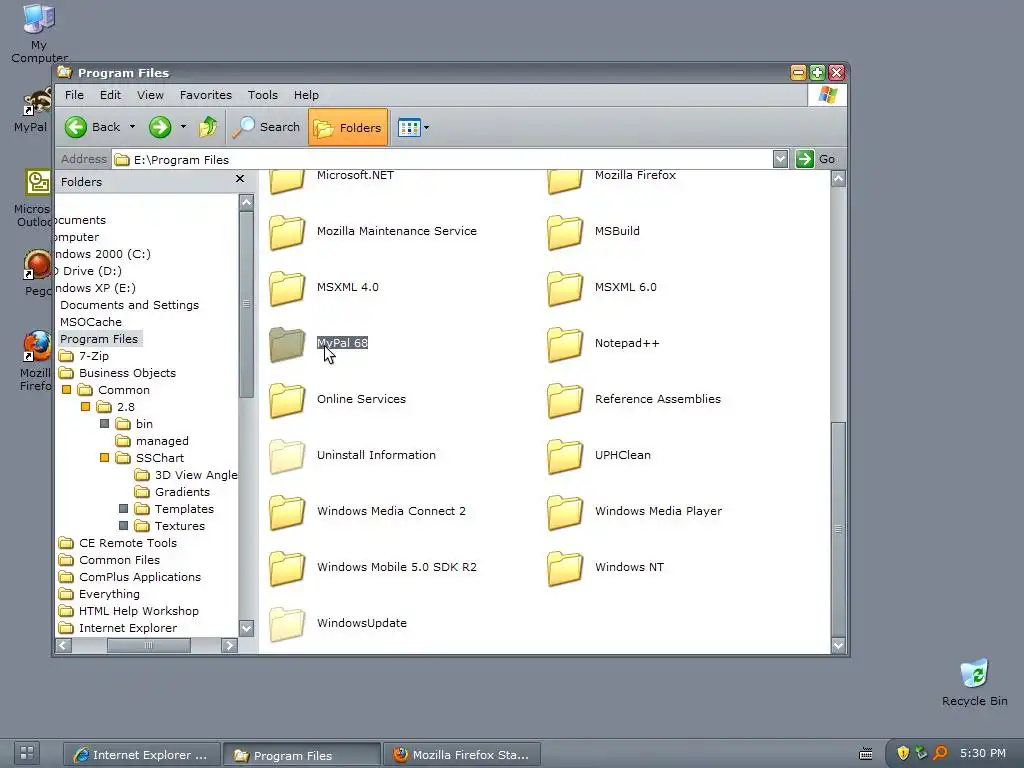
Task: Expand the Views dropdown arrow
Action: [426, 127]
